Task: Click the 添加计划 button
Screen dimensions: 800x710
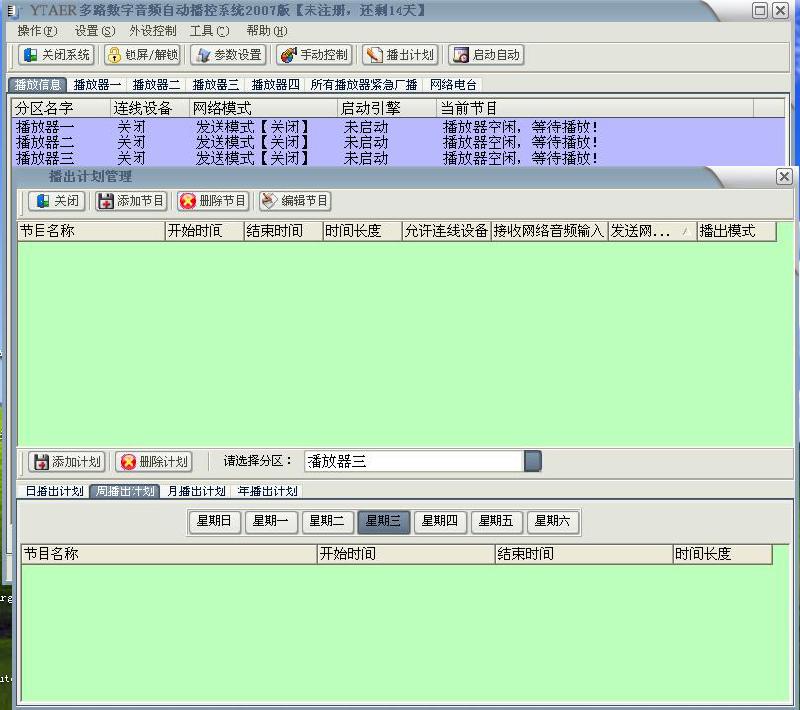Action: (x=67, y=462)
